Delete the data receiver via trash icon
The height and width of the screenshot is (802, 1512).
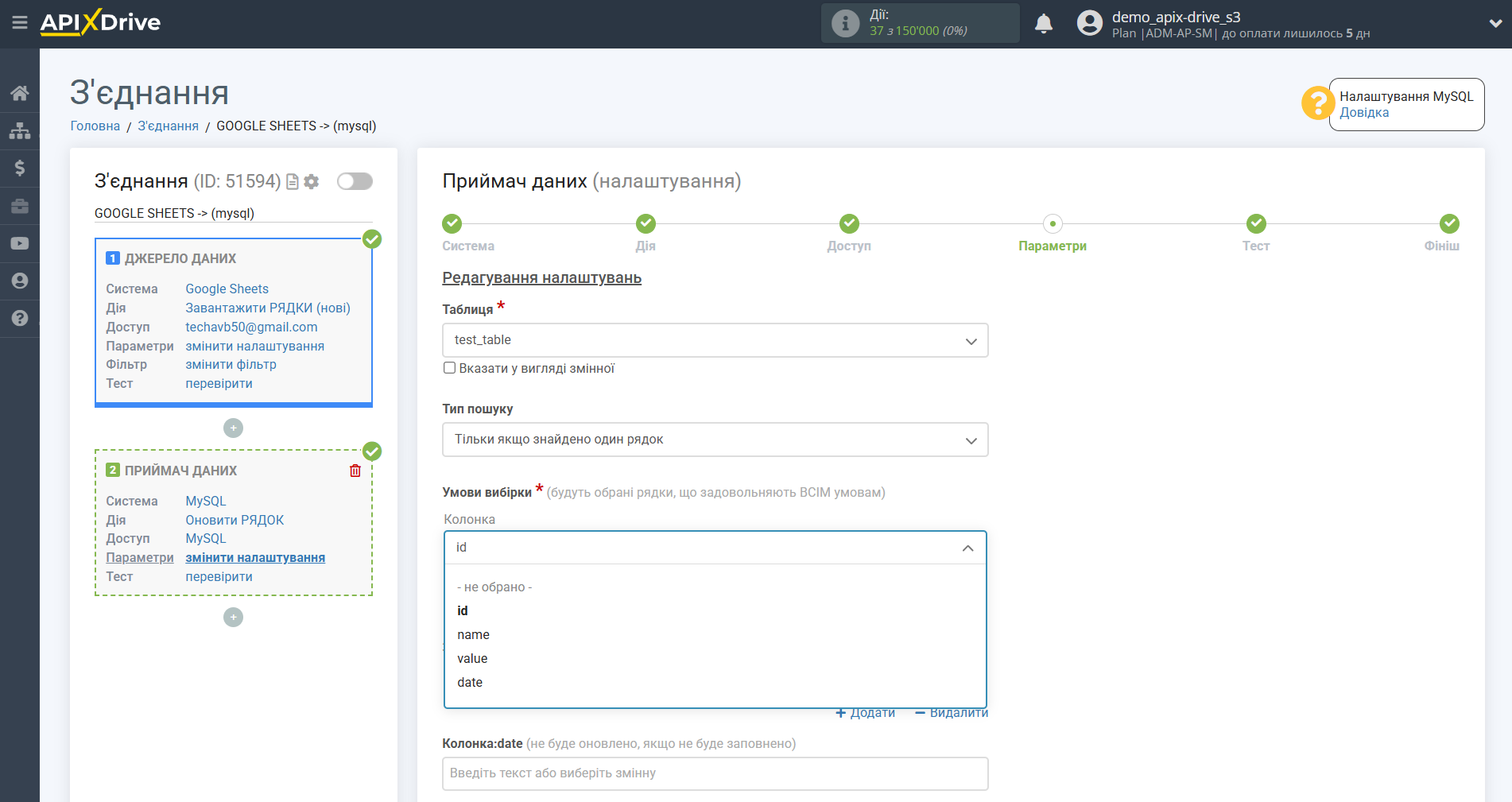(x=355, y=471)
